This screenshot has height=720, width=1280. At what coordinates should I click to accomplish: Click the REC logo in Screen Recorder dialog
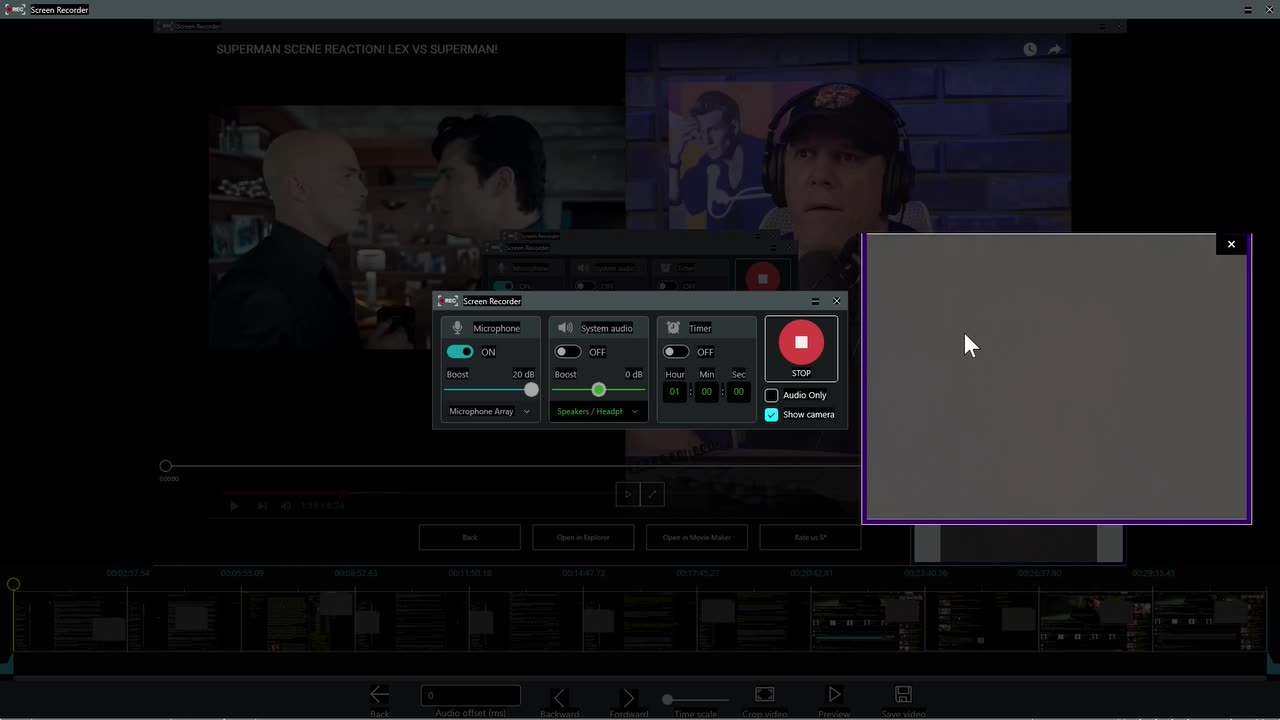[448, 301]
